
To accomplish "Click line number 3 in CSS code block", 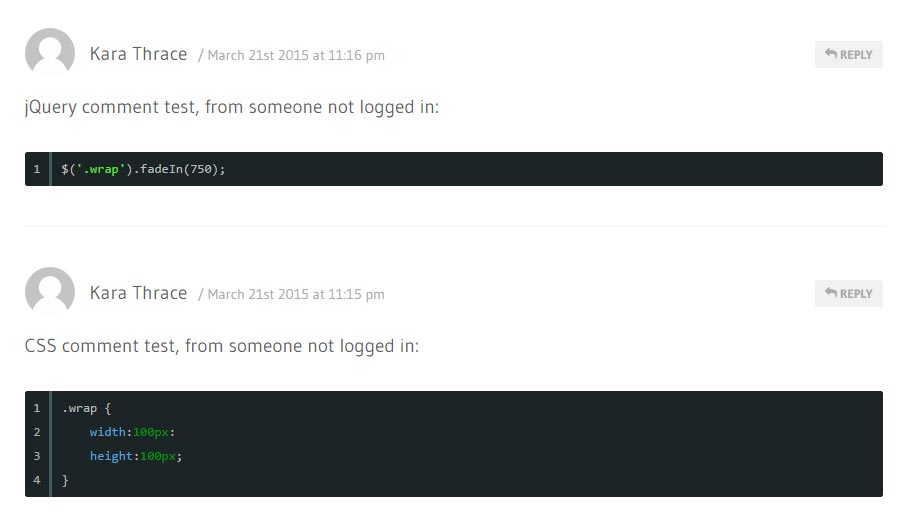I will point(37,456).
